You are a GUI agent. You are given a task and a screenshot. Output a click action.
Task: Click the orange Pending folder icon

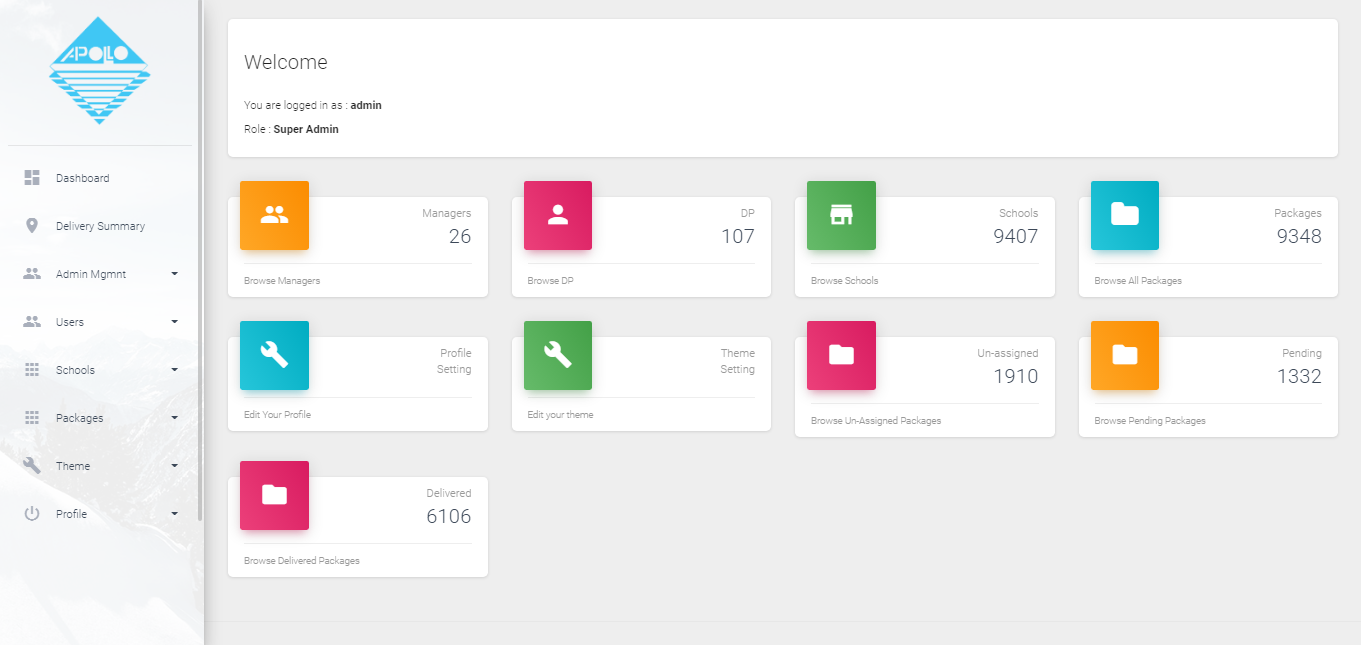tap(1125, 355)
